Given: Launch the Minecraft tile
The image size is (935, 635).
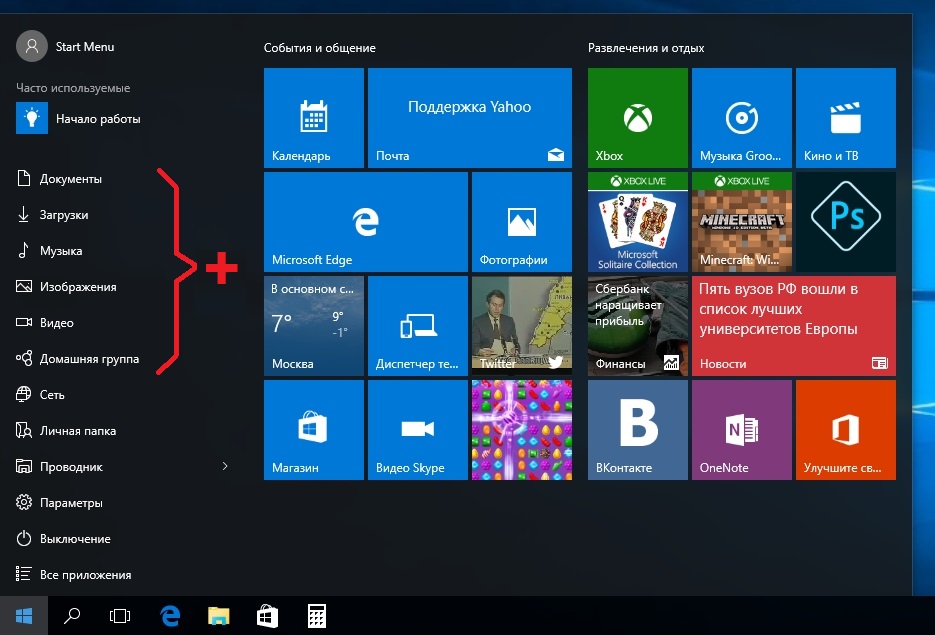Looking at the screenshot, I should coord(742,222).
